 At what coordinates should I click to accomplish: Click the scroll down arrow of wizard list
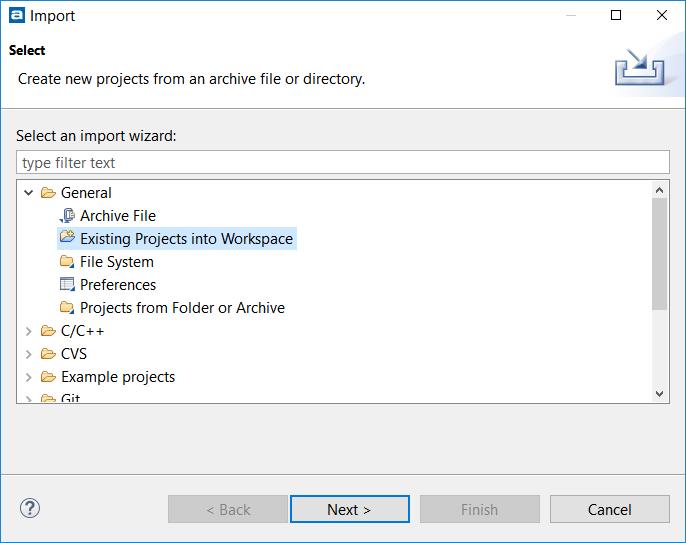click(x=659, y=393)
